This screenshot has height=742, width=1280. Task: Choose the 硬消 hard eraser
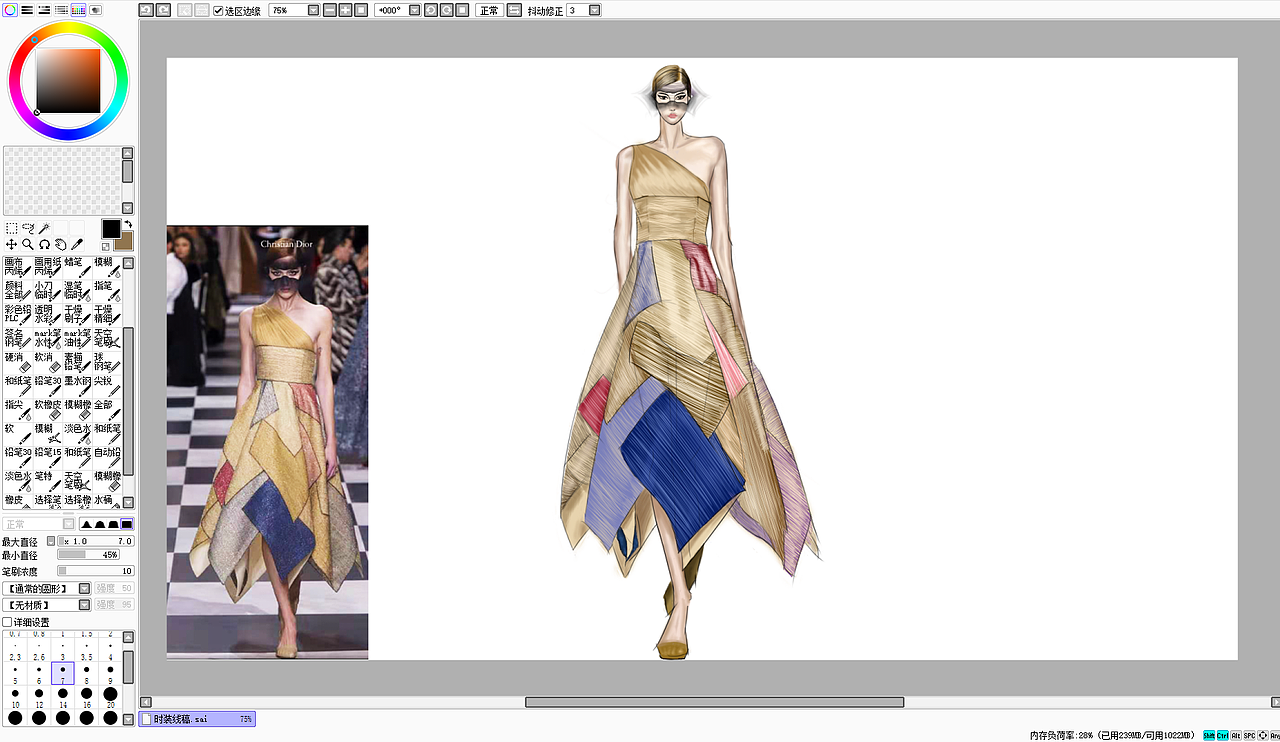click(17, 363)
